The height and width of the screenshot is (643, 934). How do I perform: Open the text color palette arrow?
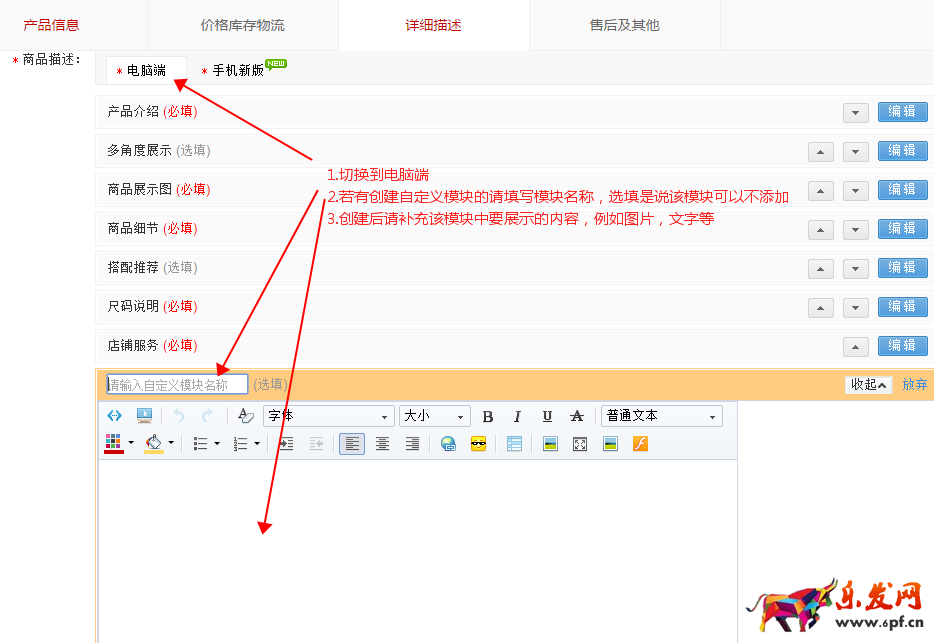click(x=131, y=443)
